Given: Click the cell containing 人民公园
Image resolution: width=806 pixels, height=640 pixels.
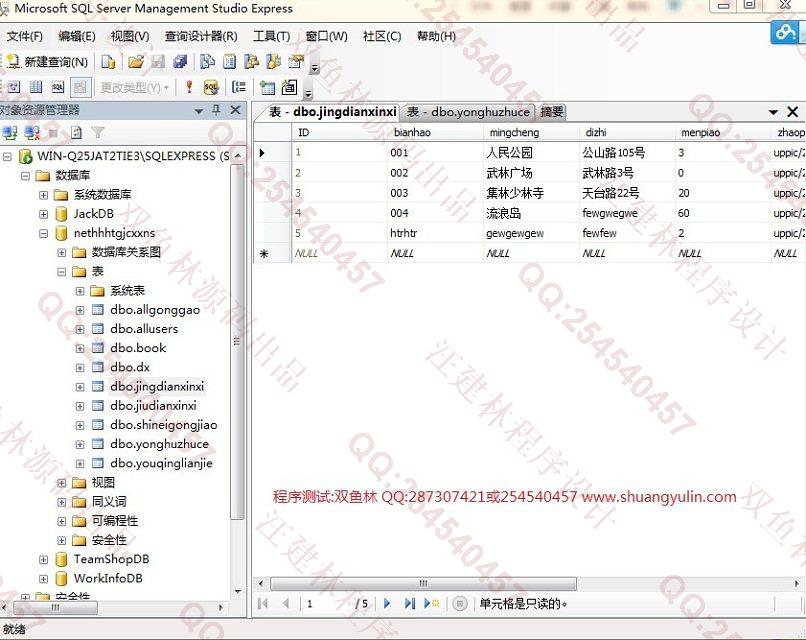Looking at the screenshot, I should (x=530, y=153).
